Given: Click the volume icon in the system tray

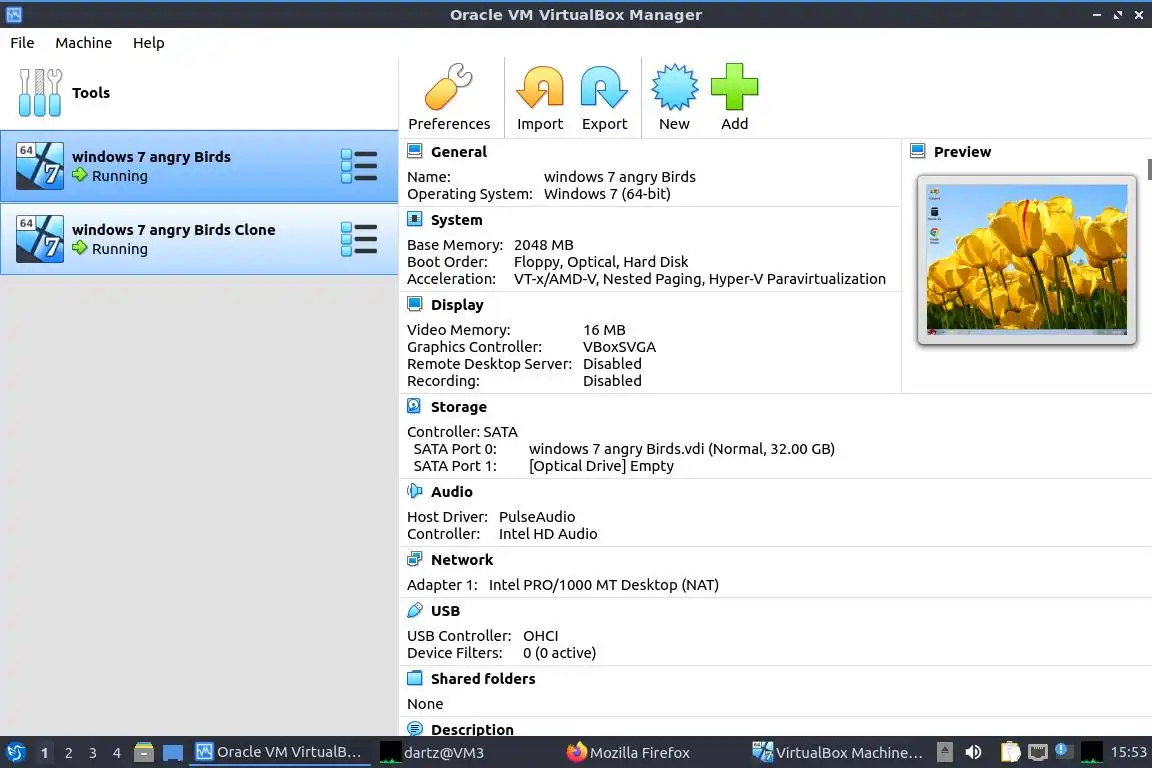Looking at the screenshot, I should [973, 752].
